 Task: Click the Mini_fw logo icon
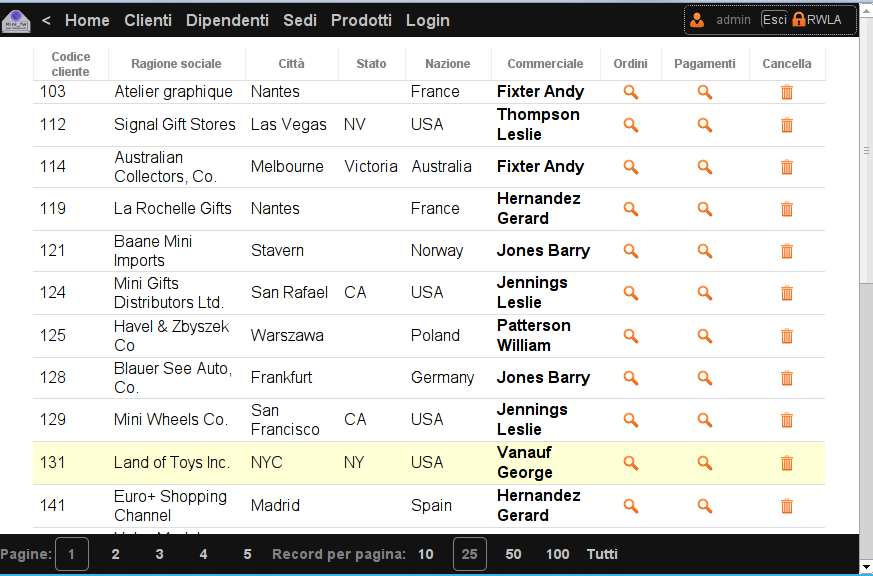click(17, 20)
